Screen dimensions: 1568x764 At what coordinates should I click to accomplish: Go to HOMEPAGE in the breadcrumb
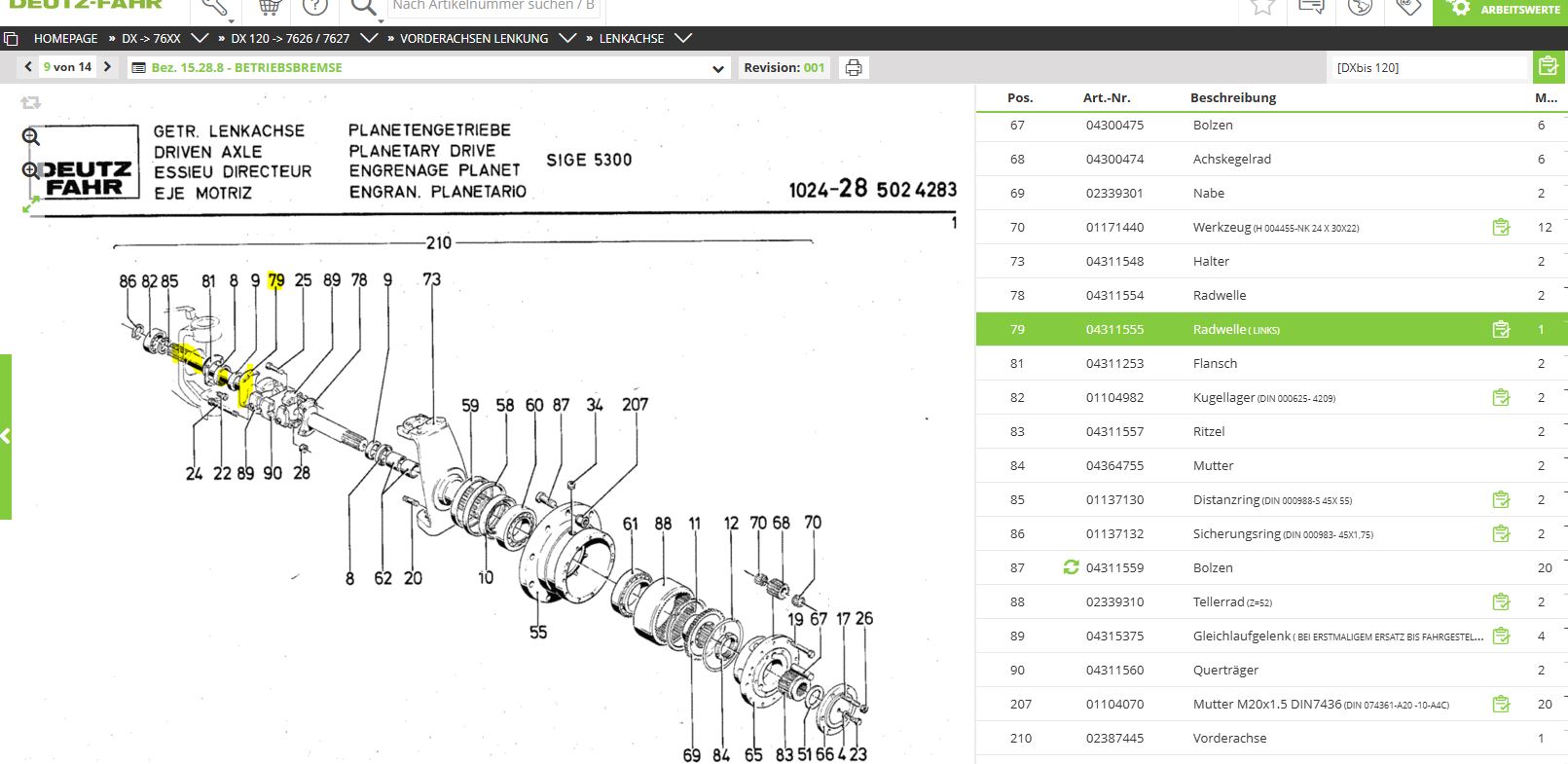[x=65, y=39]
